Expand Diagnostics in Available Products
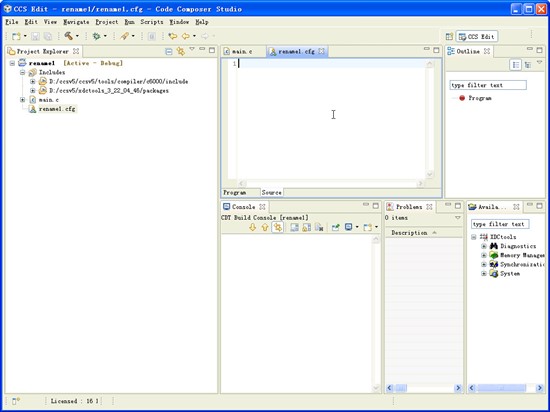Viewport: 550px width, 412px height. [484, 246]
